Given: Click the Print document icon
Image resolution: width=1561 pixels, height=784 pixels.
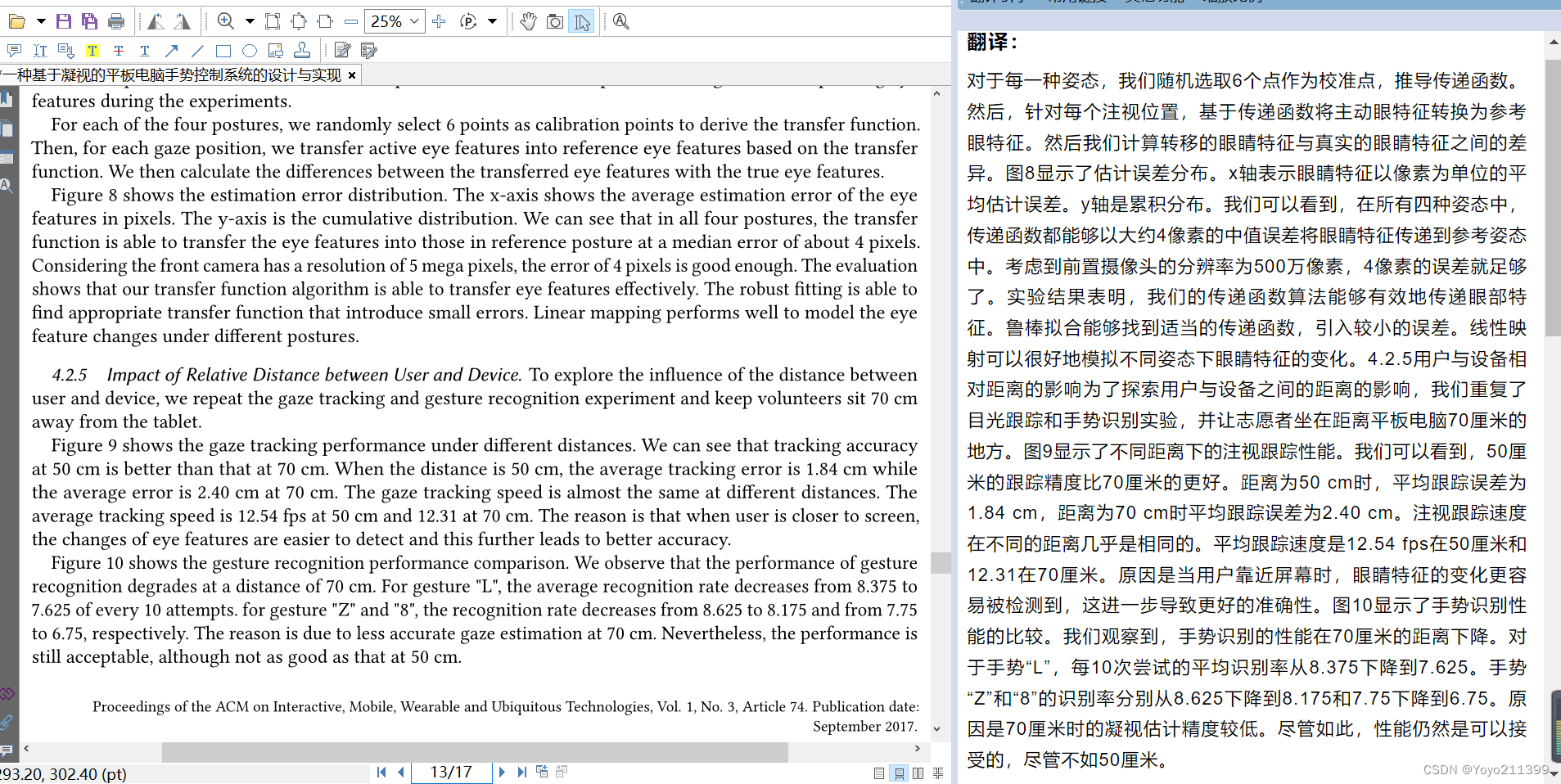Looking at the screenshot, I should (117, 21).
